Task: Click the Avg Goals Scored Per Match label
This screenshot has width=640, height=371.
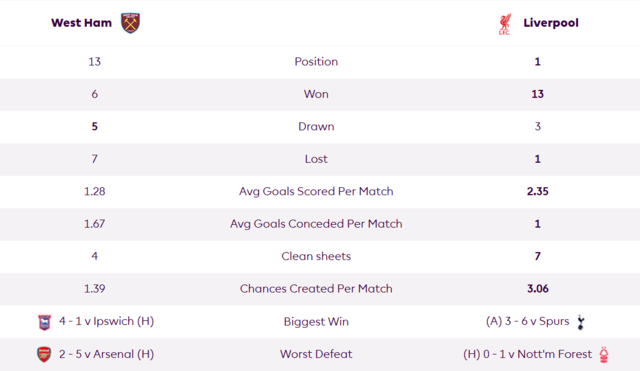Action: coord(316,191)
